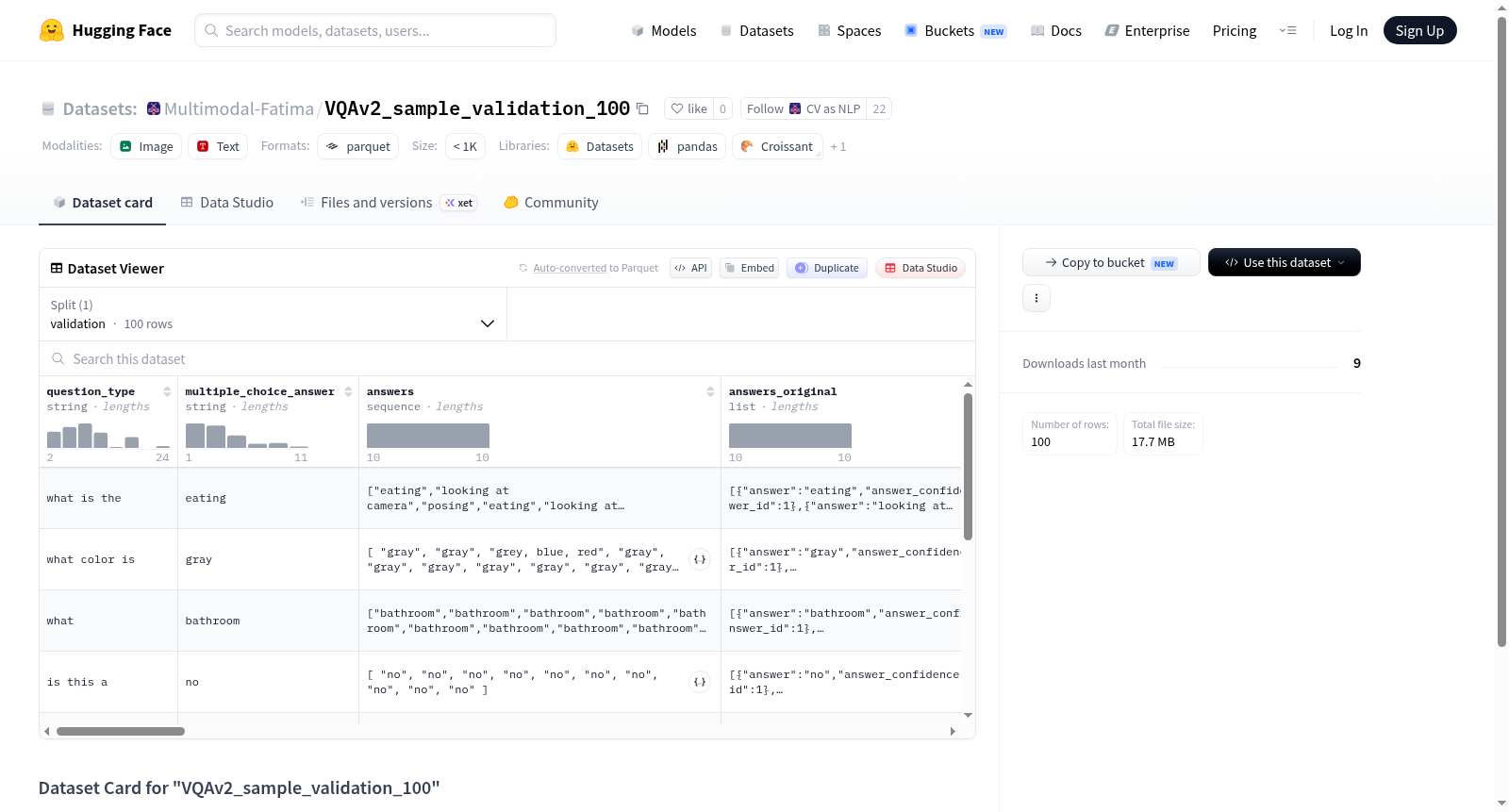The width and height of the screenshot is (1509, 812).
Task: Click the table's vertical scrollbar thumb
Action: pyautogui.click(x=968, y=467)
